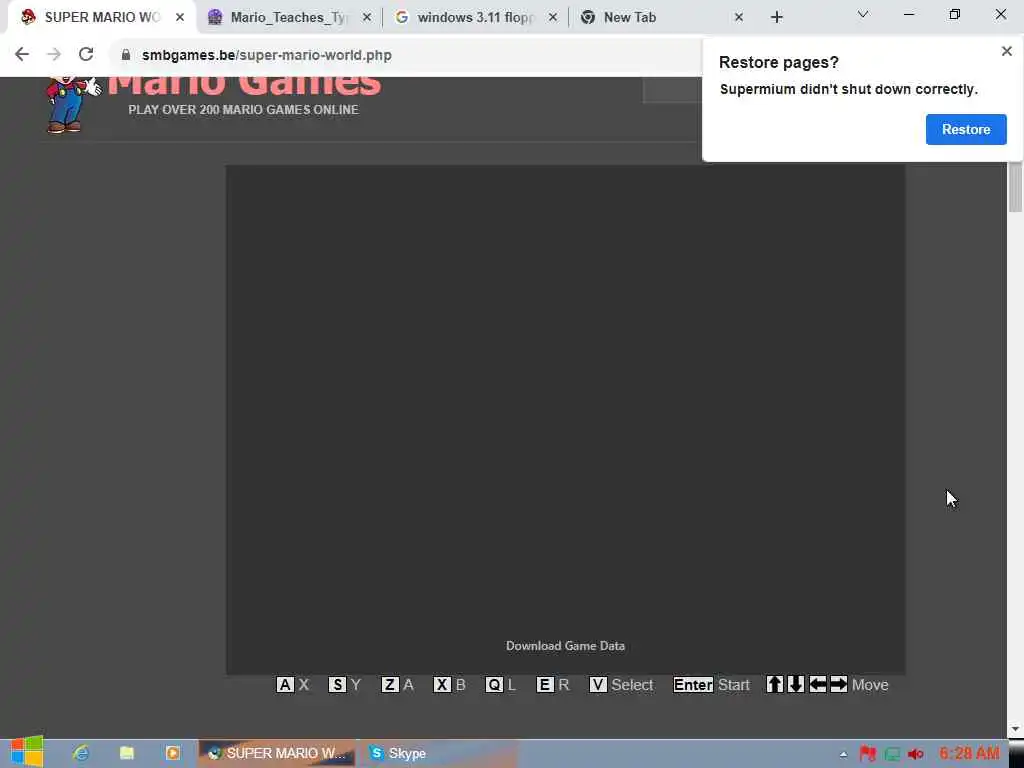Open the tab search chevron
The height and width of the screenshot is (768, 1024).
(863, 14)
